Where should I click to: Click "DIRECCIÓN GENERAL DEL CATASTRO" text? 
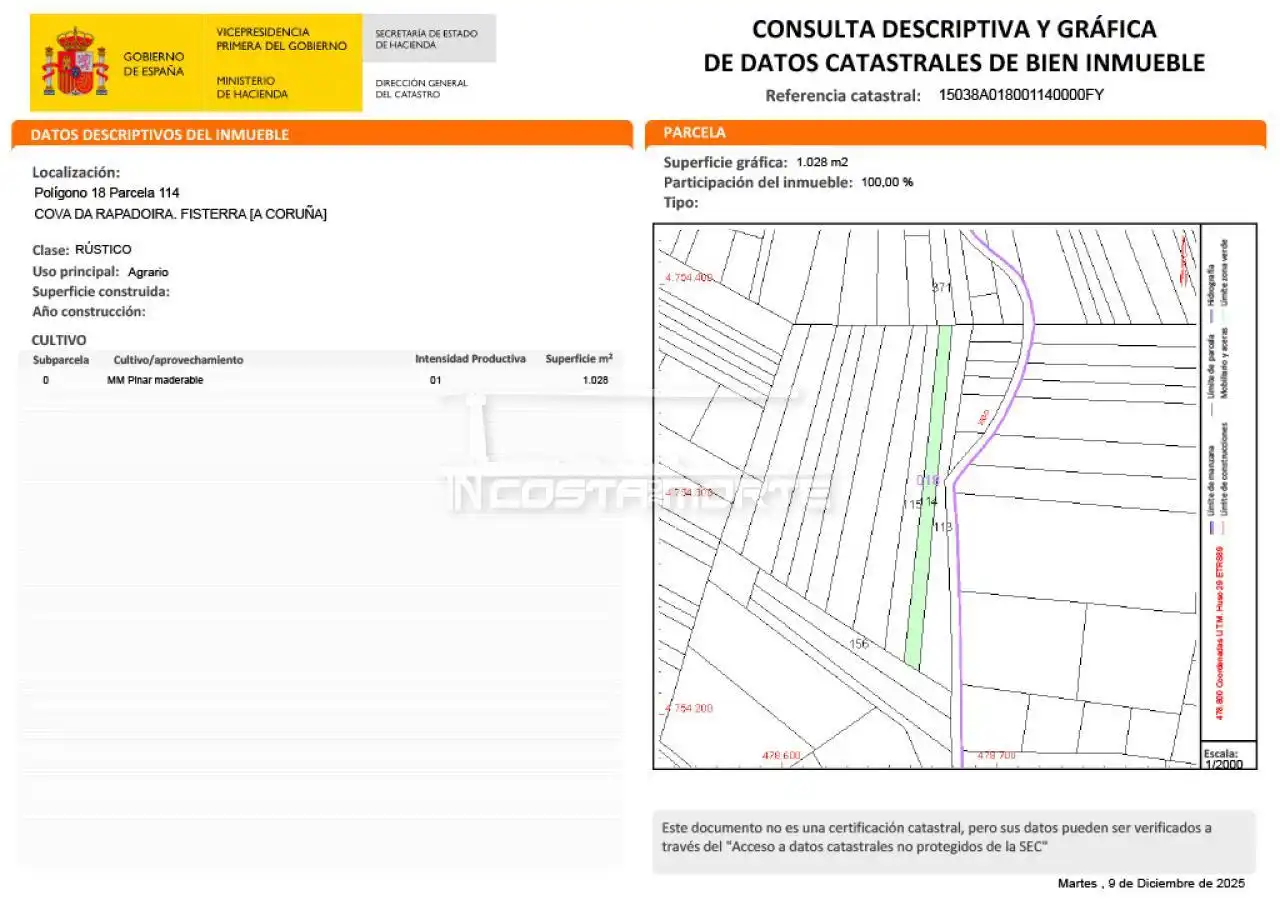coord(421,88)
